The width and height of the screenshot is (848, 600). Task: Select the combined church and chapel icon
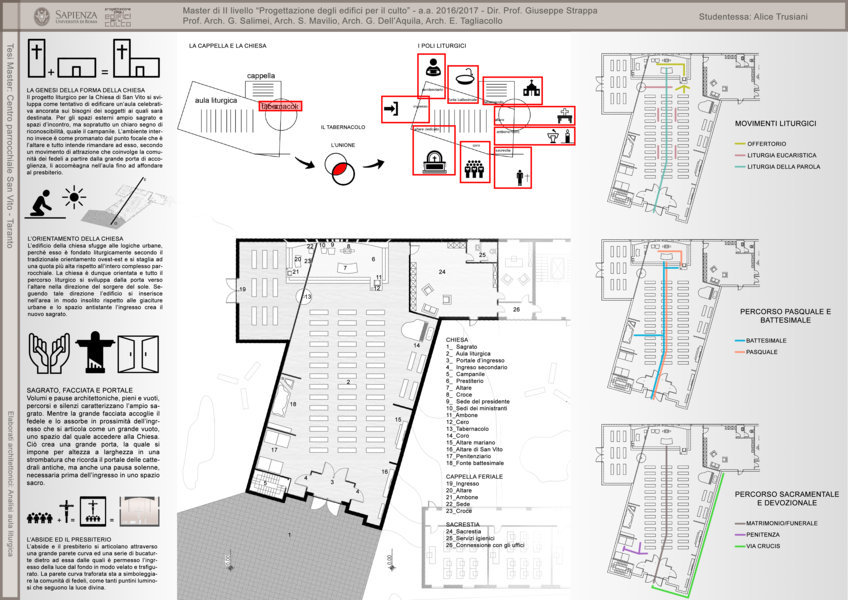click(136, 58)
